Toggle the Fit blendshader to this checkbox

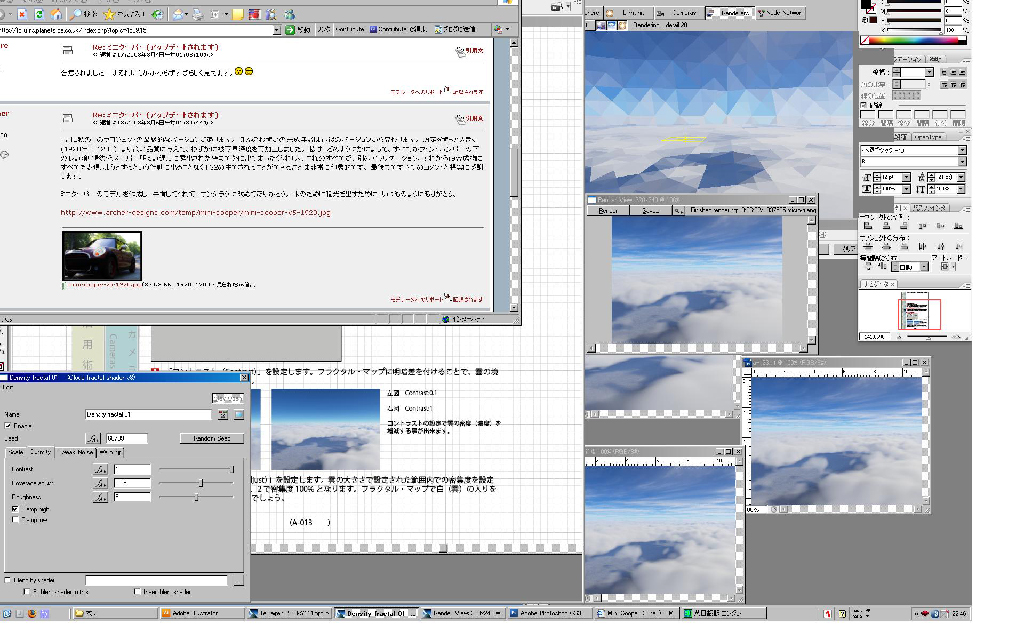point(26,592)
